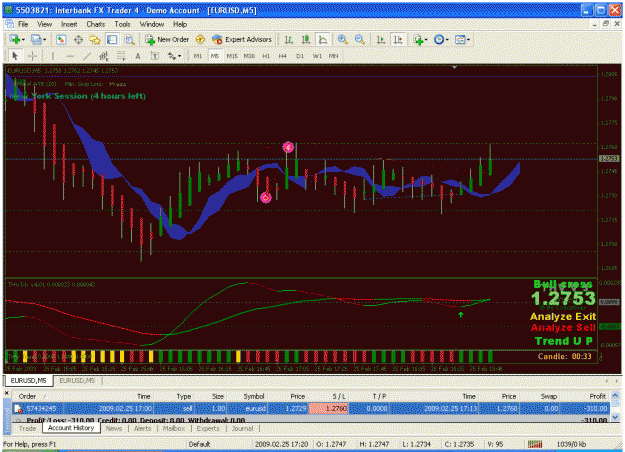The height and width of the screenshot is (452, 625).
Task: Open the Trade tab in Terminal
Action: 28,428
